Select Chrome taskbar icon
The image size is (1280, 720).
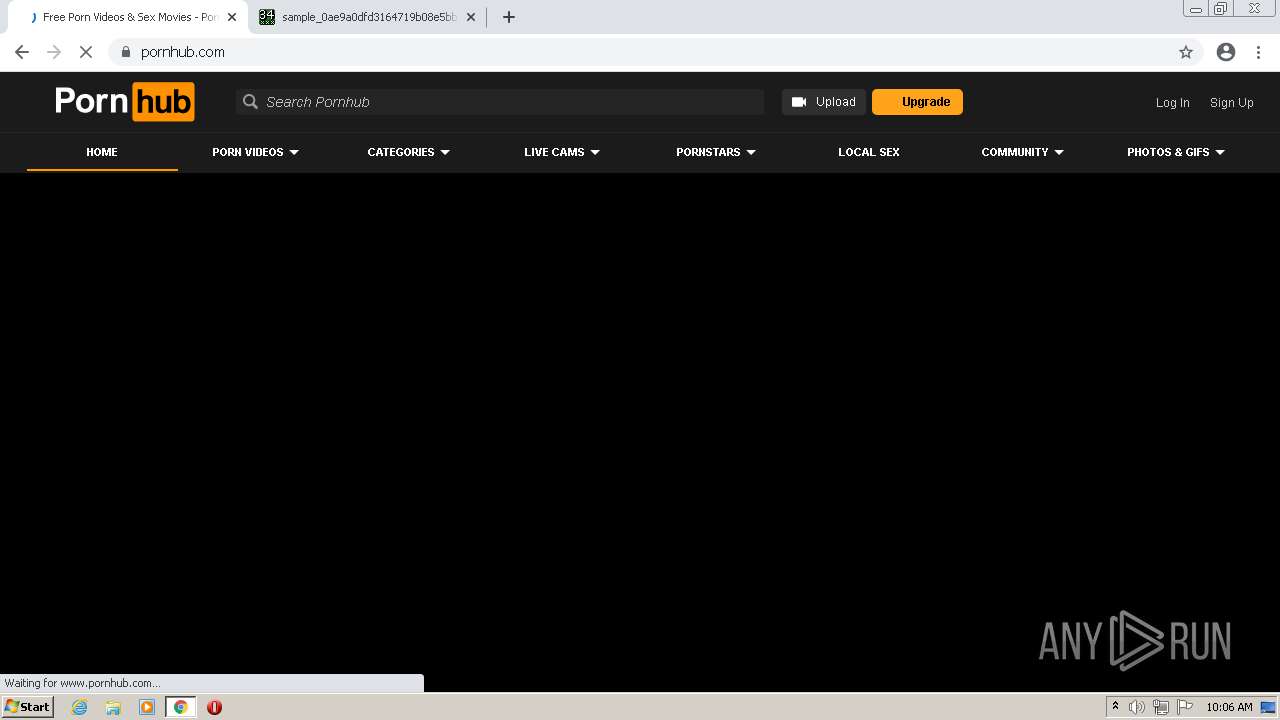pos(180,707)
